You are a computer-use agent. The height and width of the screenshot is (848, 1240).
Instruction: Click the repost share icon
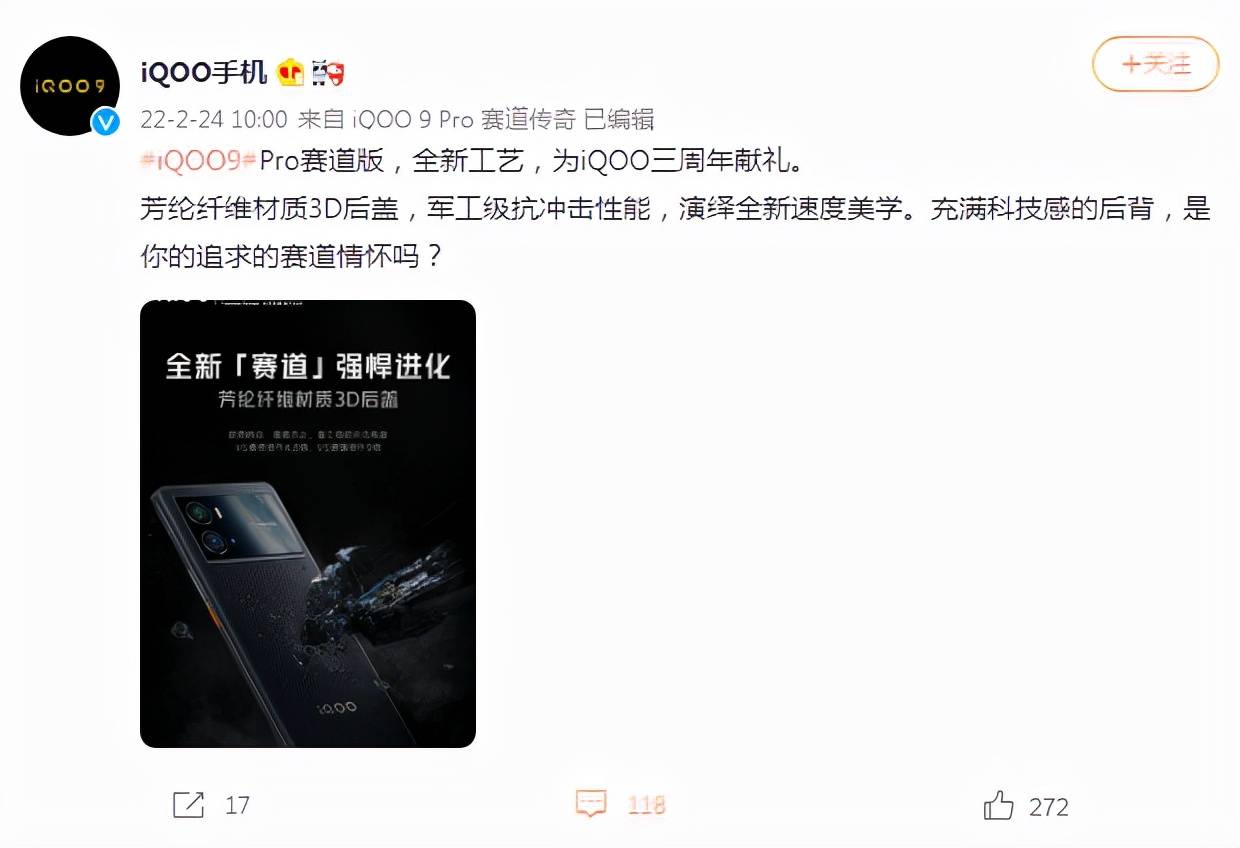tap(189, 805)
